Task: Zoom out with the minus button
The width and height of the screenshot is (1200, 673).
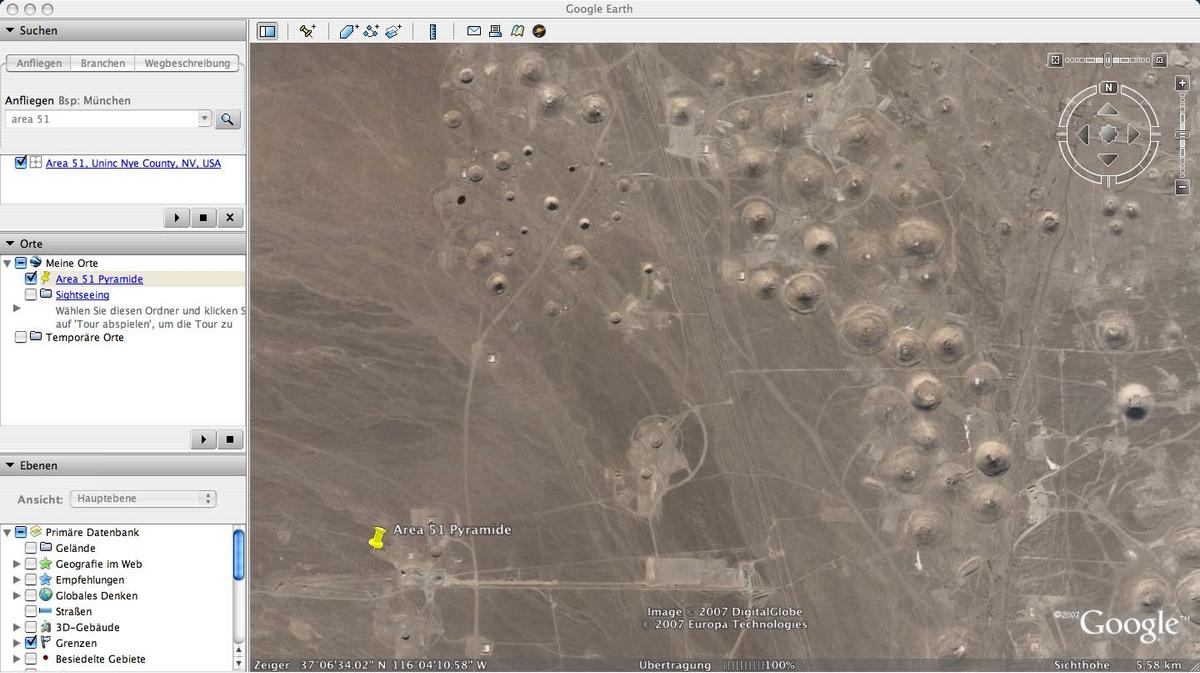Action: [x=1182, y=187]
